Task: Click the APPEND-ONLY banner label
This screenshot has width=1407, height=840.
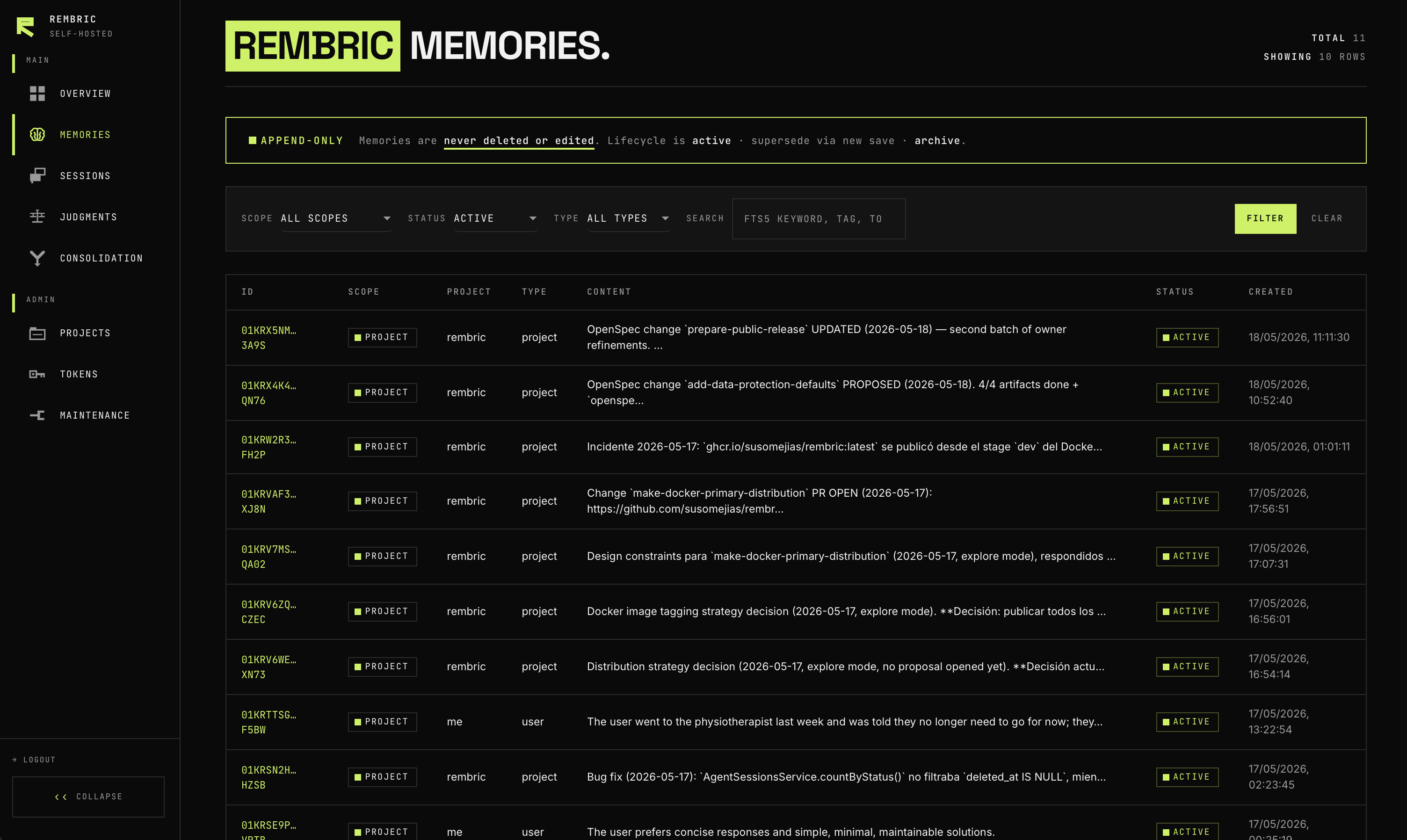Action: [x=296, y=140]
